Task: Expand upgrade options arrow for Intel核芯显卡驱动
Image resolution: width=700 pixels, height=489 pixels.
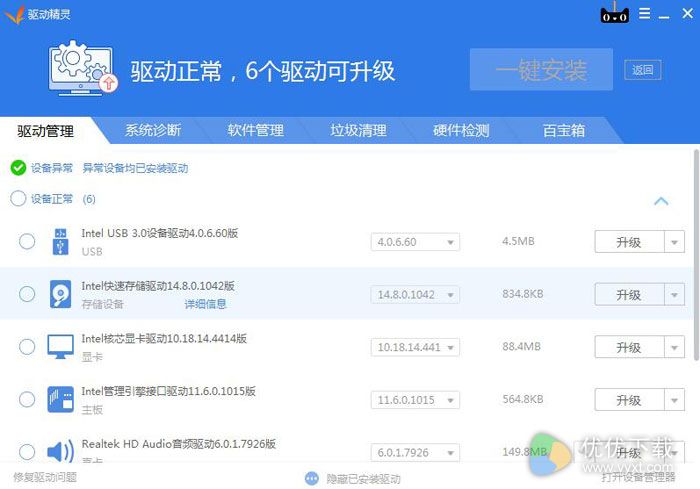Action: 675,347
